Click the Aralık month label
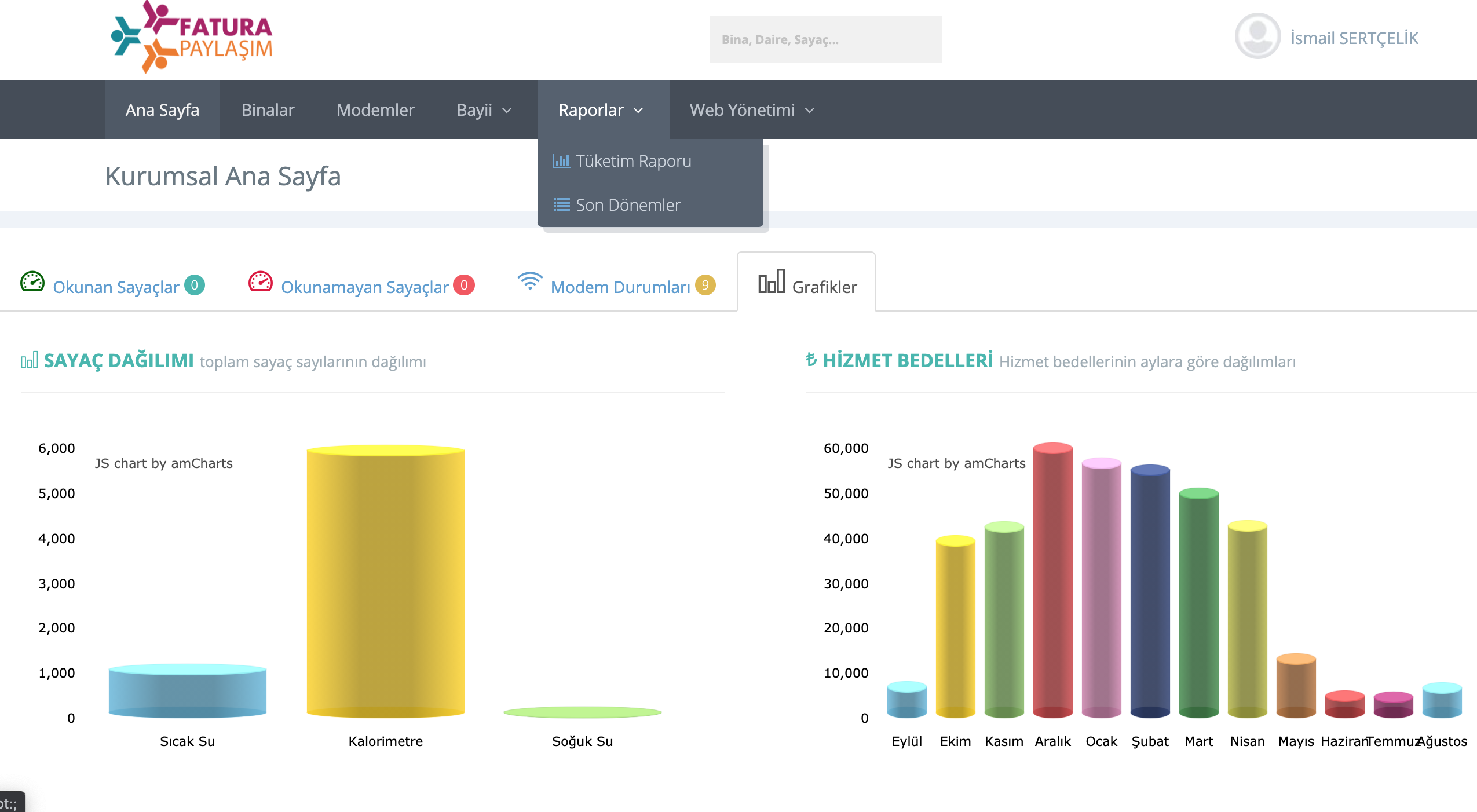Viewport: 1477px width, 812px height. pyautogui.click(x=1053, y=741)
